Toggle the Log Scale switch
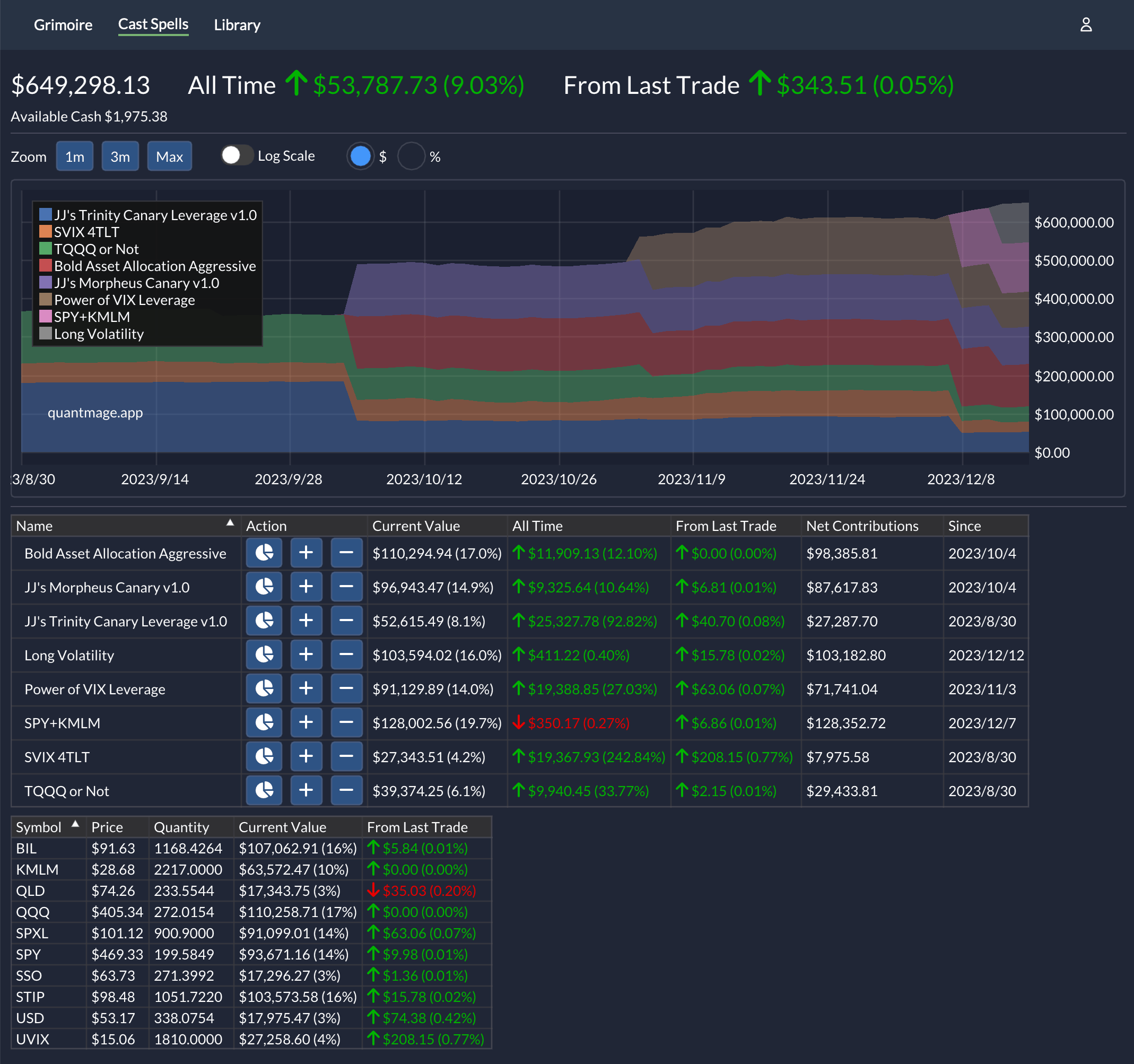Viewport: 1134px width, 1064px height. (237, 156)
